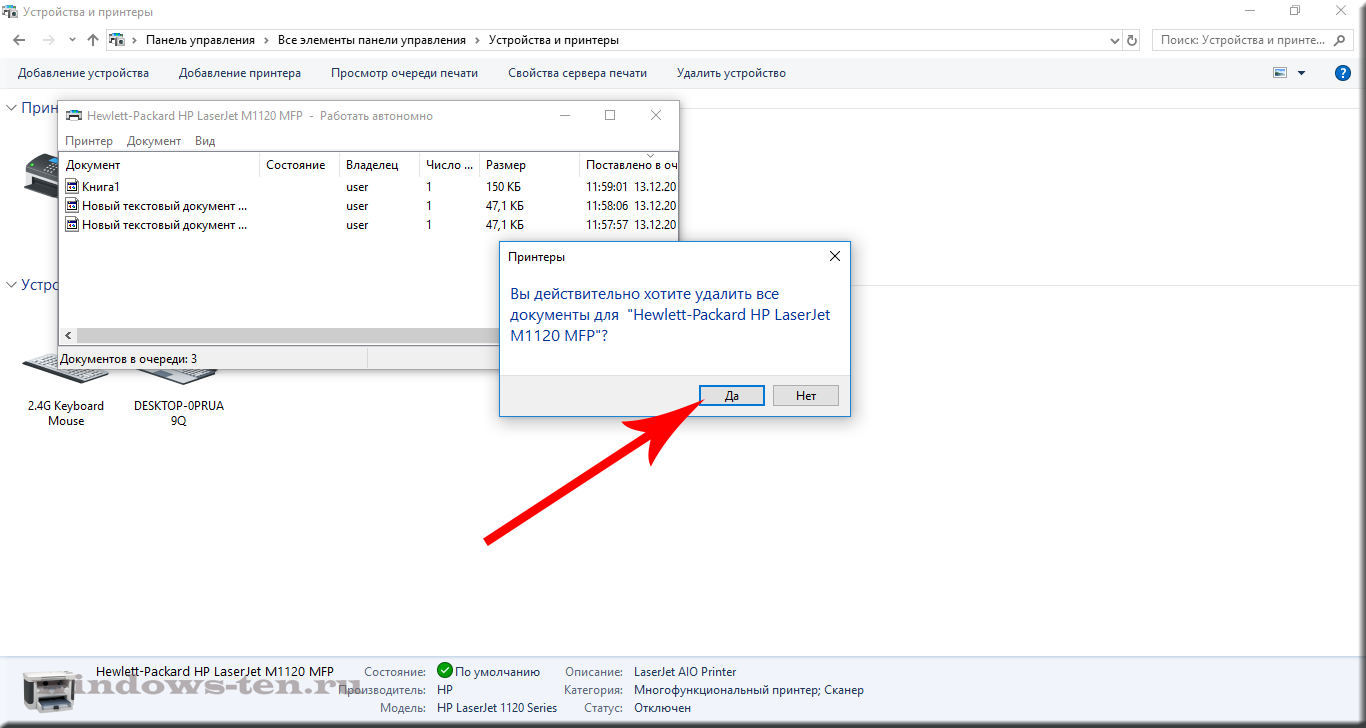Open the blue Help question mark icon

(1343, 73)
